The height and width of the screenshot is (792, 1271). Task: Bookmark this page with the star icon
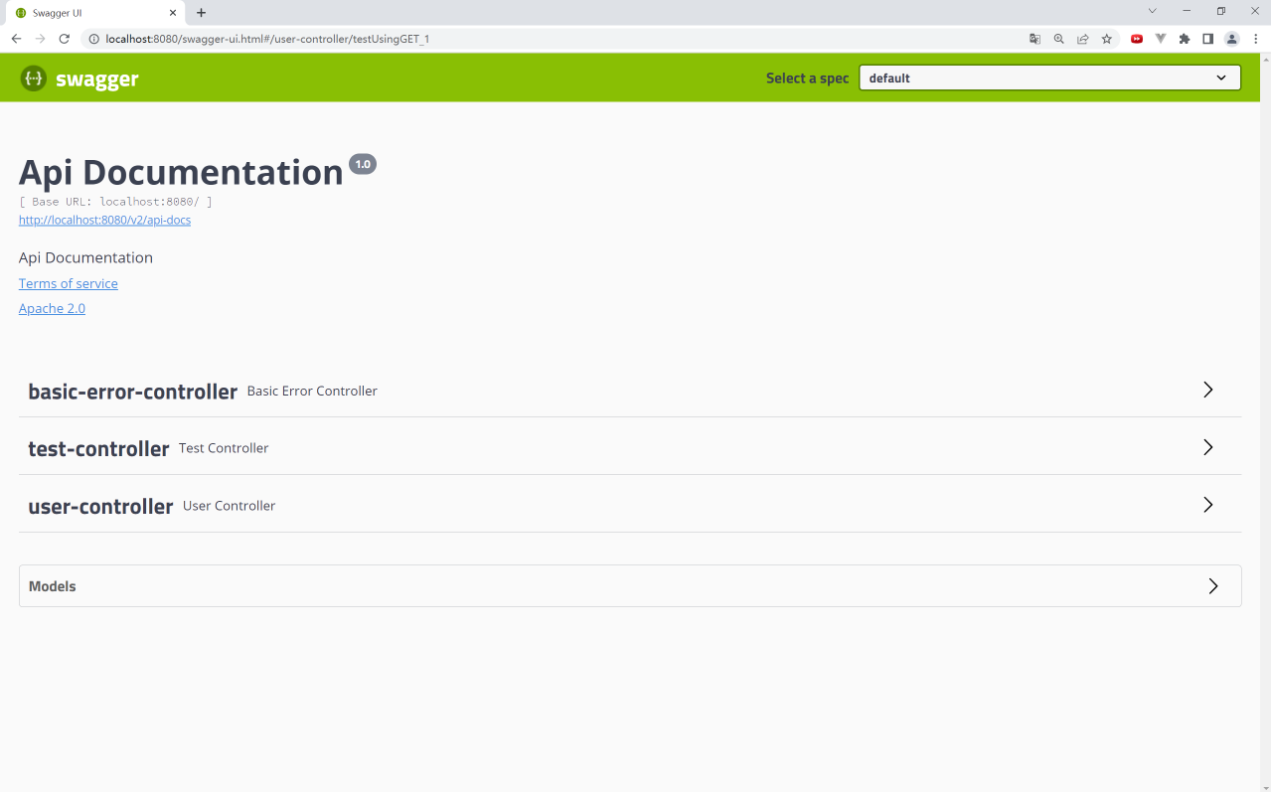[x=1107, y=39]
